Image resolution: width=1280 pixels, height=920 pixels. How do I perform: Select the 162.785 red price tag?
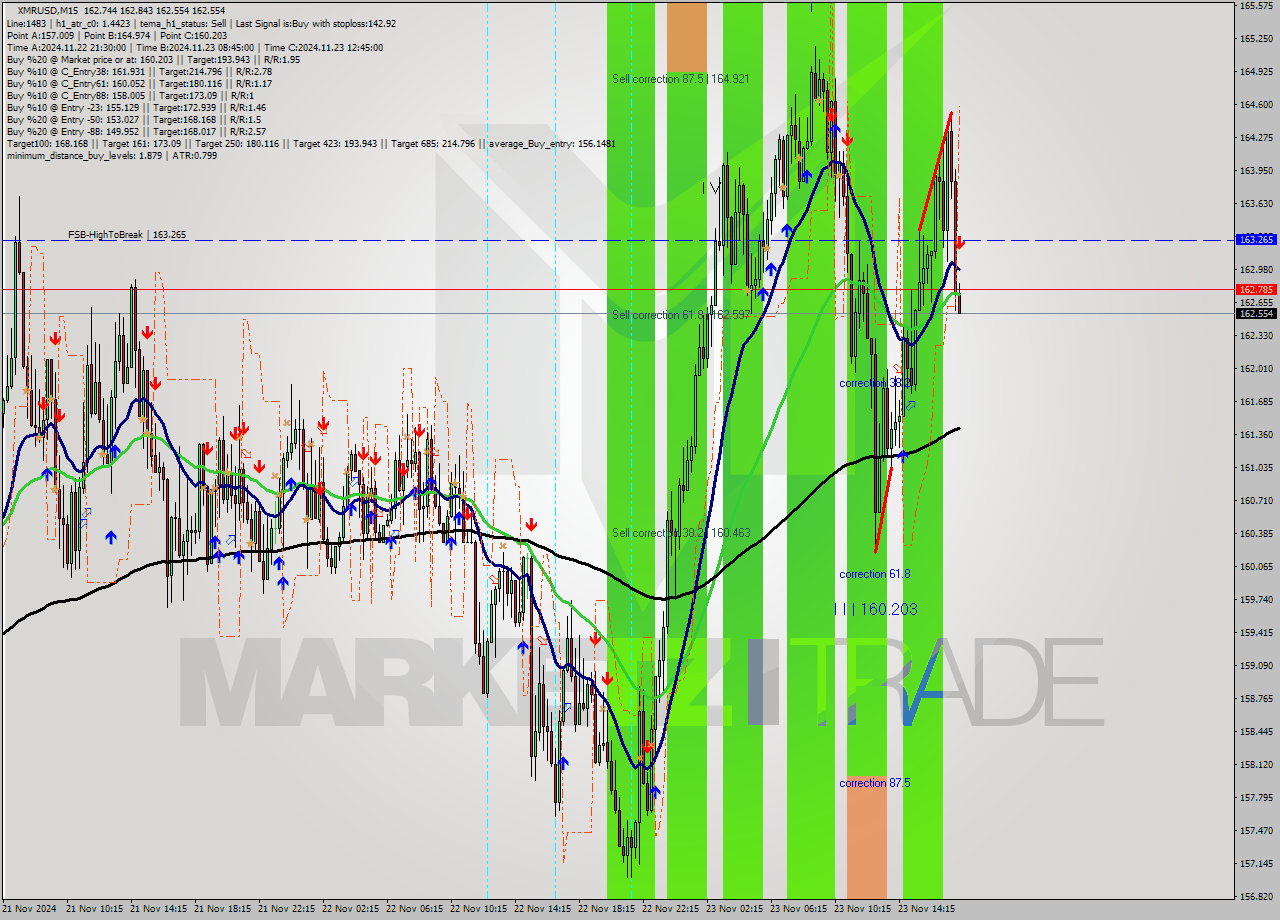(x=1256, y=289)
